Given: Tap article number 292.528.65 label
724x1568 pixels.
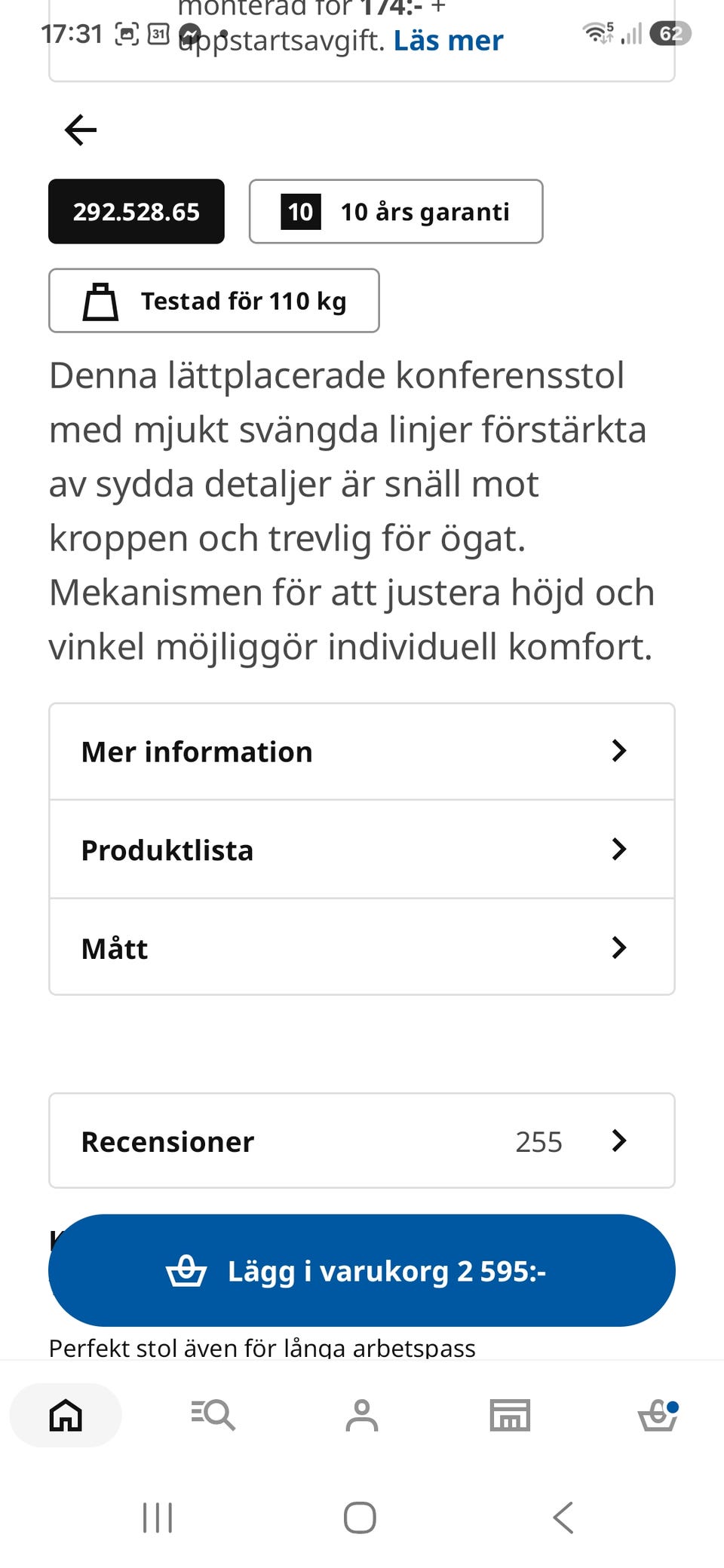Looking at the screenshot, I should (137, 212).
